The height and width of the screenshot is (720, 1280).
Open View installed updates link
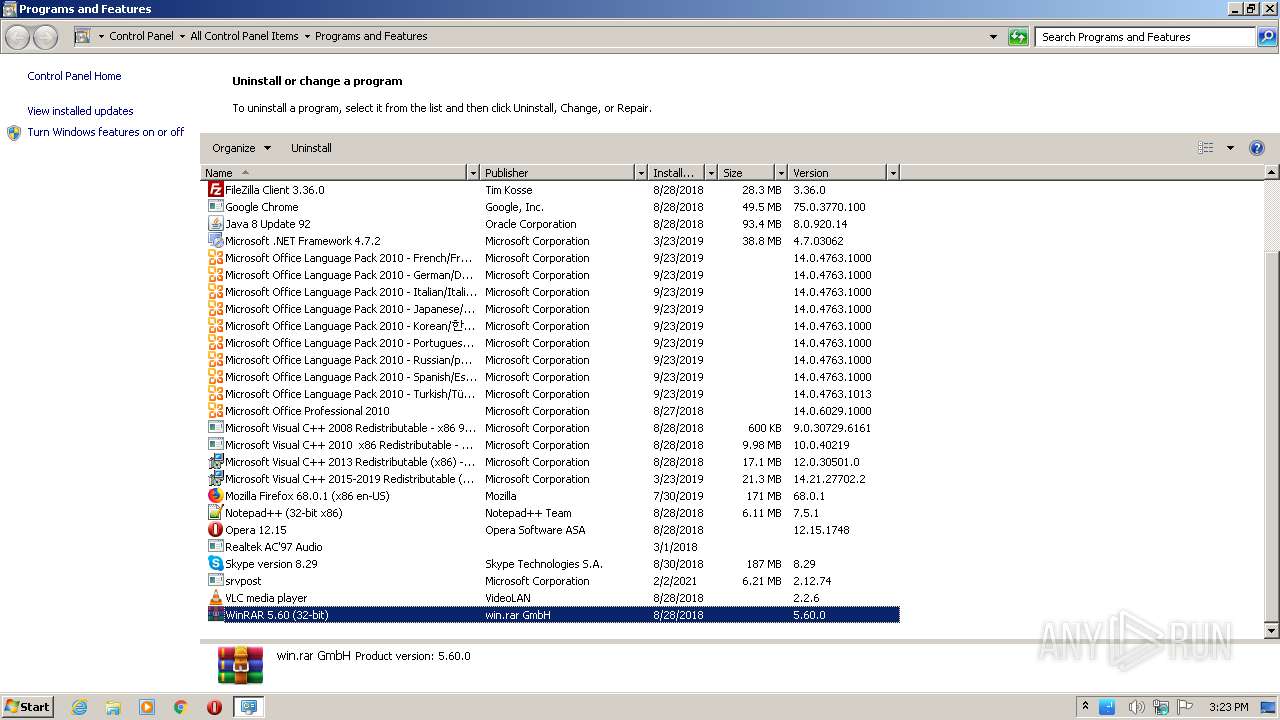80,111
